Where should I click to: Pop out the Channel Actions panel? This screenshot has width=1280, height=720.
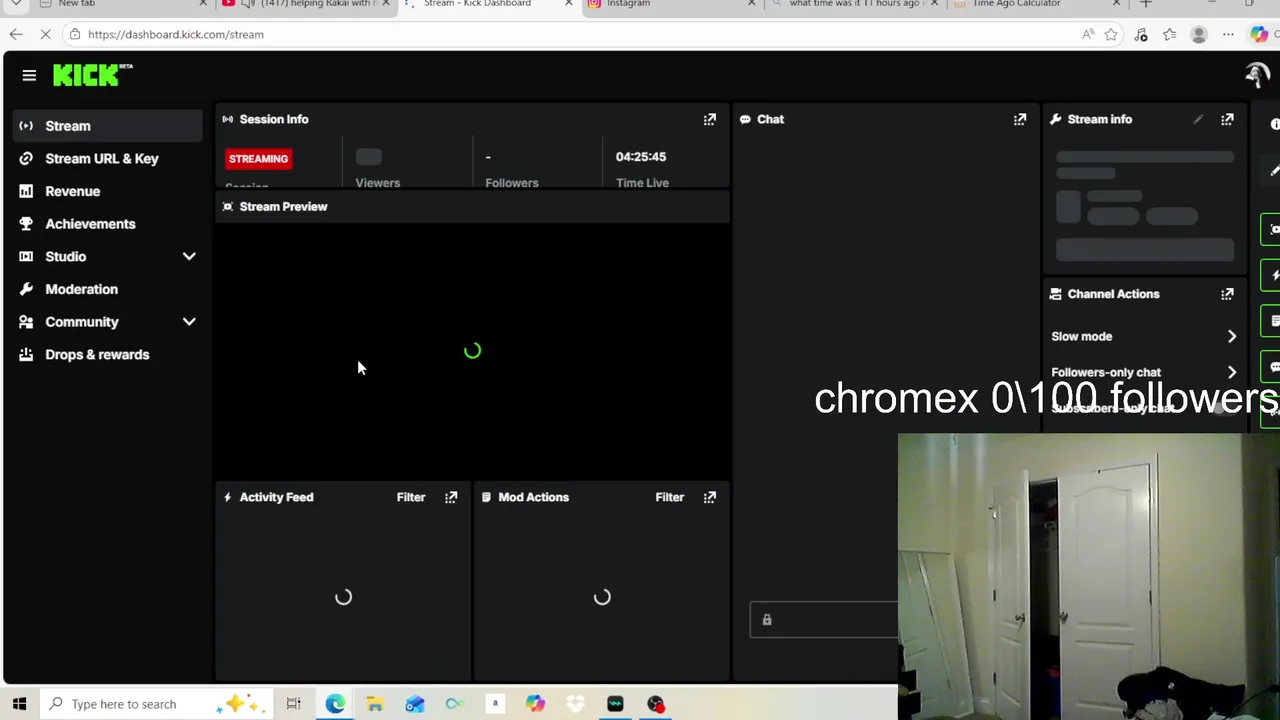(x=1227, y=294)
